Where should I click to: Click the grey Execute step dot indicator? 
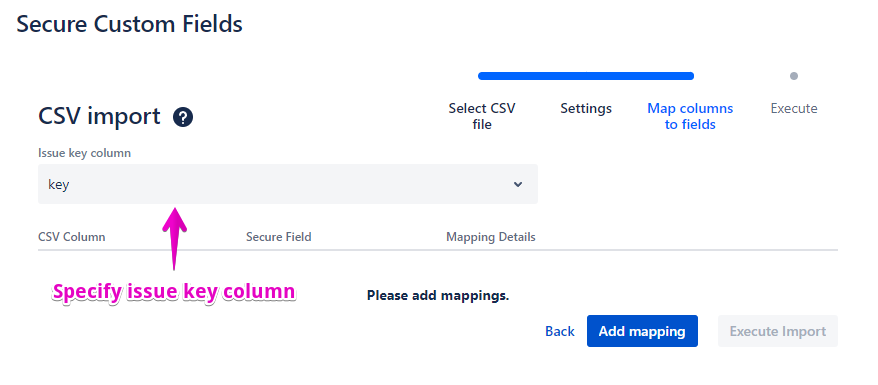click(793, 76)
